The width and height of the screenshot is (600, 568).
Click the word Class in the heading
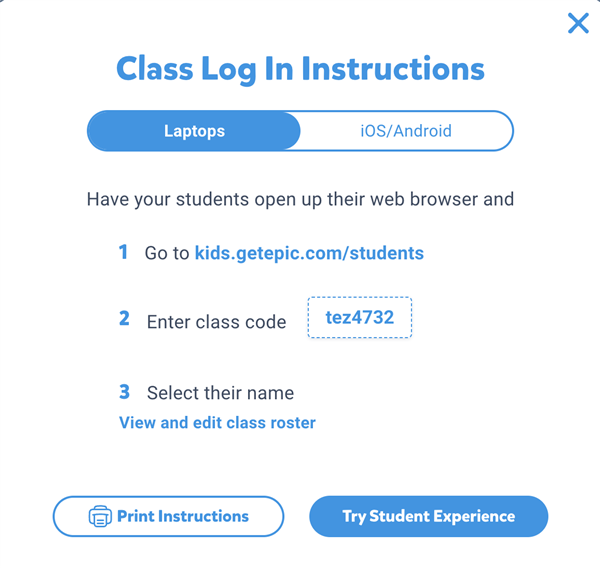[x=155, y=69]
